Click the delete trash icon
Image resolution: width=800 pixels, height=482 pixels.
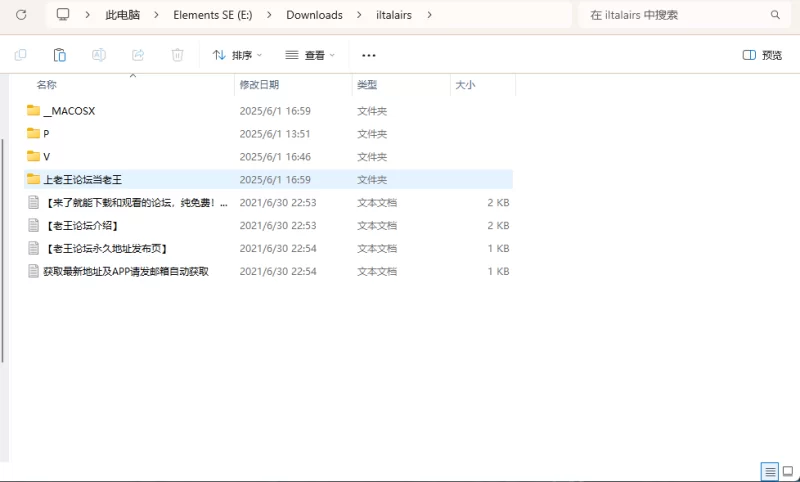coord(178,55)
